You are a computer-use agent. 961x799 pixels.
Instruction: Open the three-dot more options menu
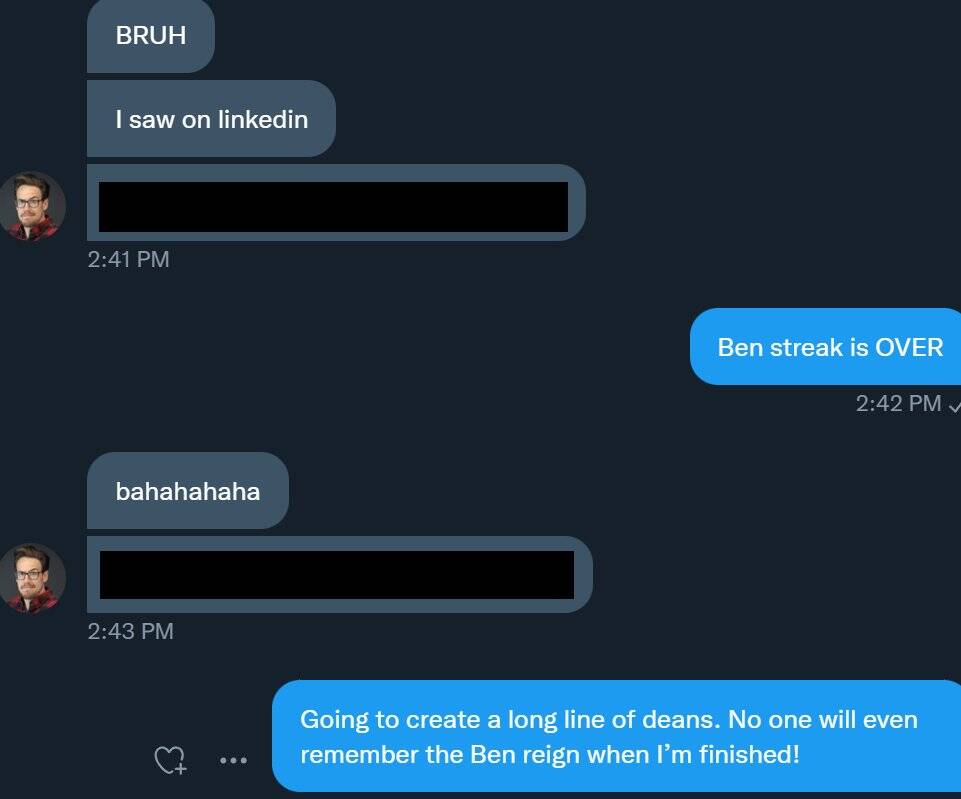(234, 760)
